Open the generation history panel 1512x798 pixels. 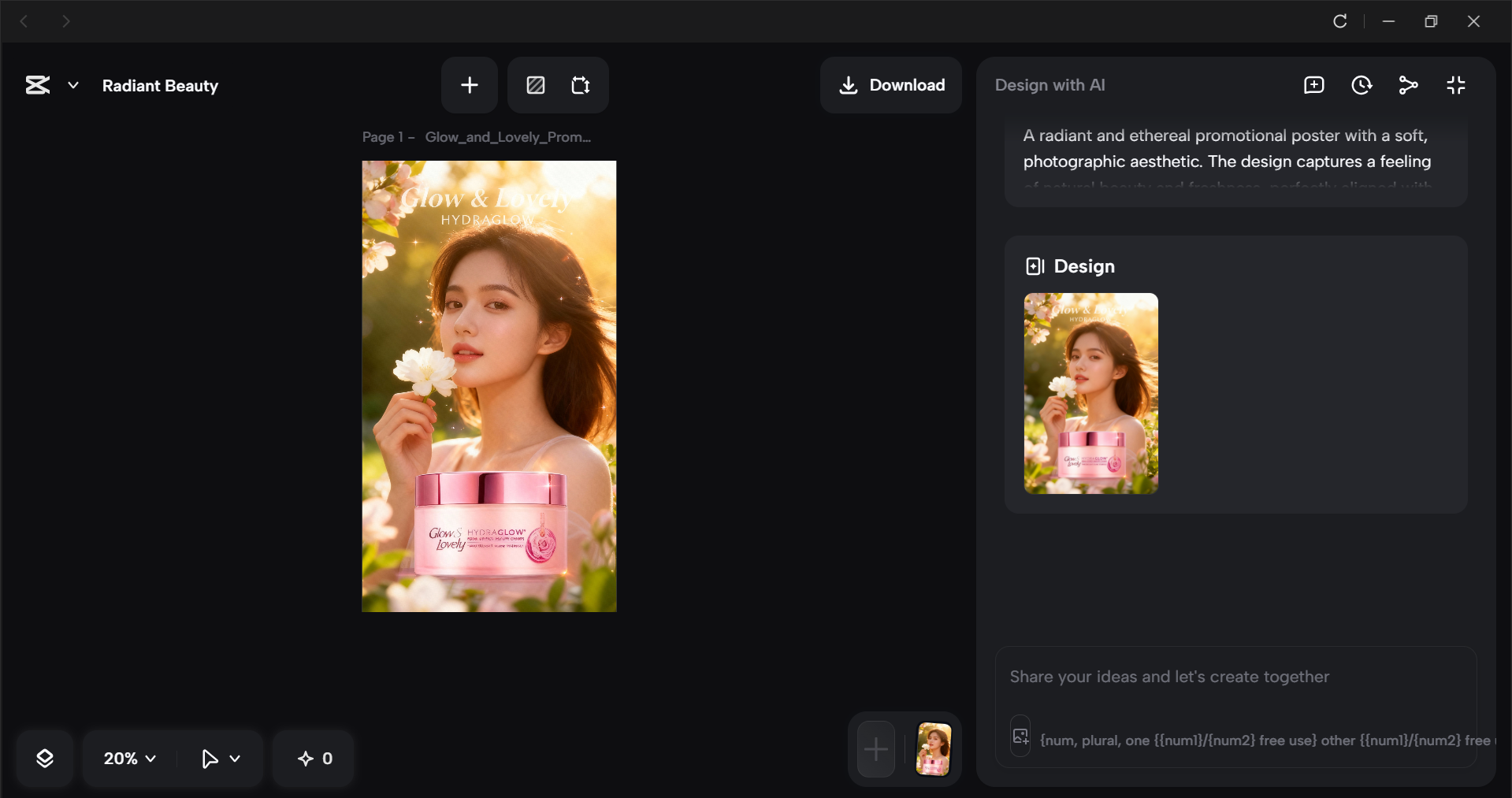(1362, 84)
